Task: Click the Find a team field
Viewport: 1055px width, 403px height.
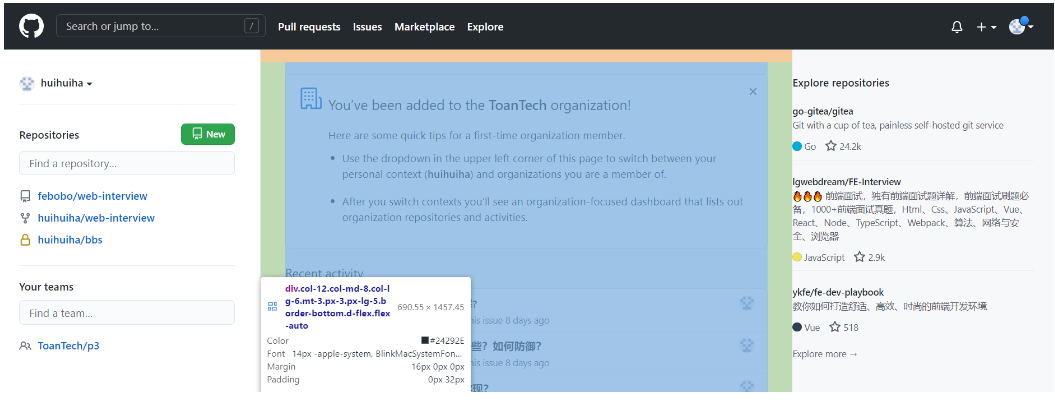Action: (127, 313)
